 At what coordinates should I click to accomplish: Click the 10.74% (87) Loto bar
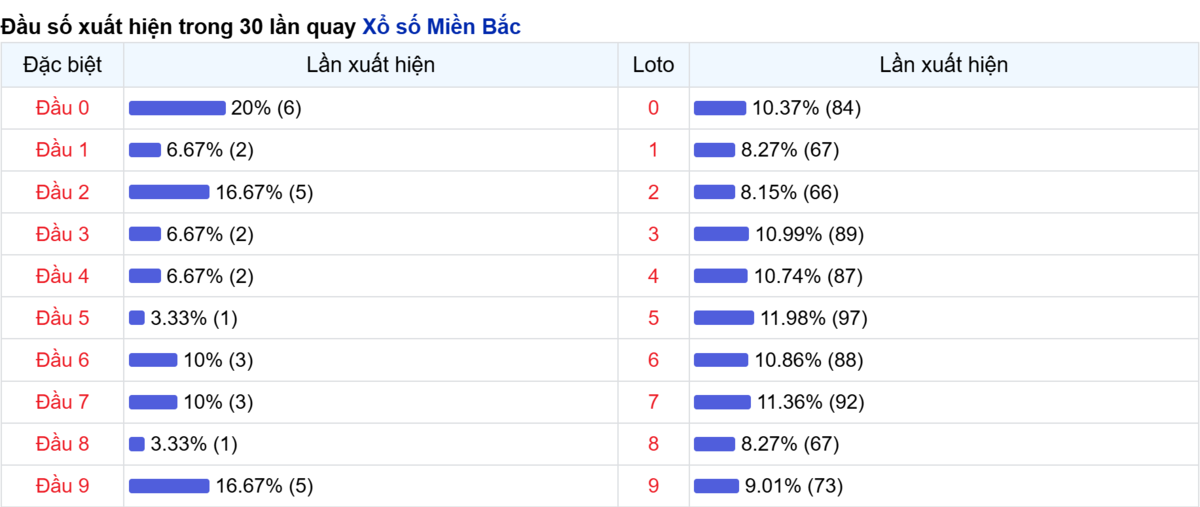721,276
